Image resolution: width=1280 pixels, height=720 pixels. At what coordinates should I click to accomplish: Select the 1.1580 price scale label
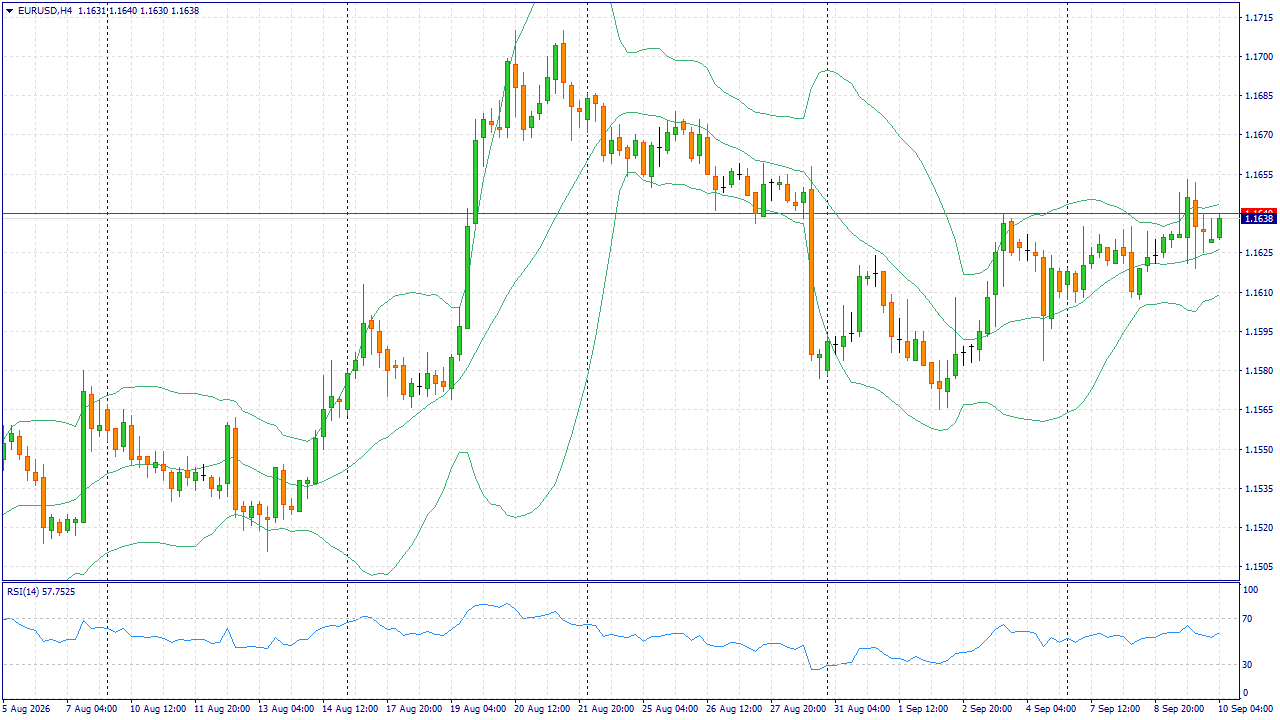(x=1258, y=371)
